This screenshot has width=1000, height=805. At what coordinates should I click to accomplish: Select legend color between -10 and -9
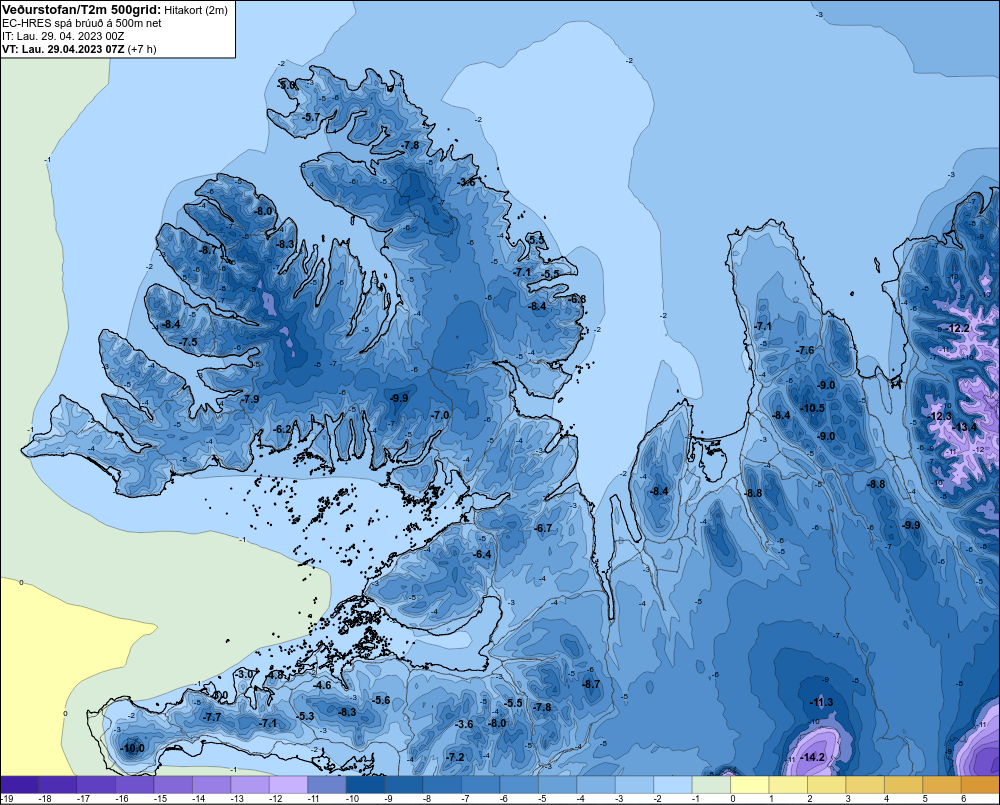click(x=365, y=785)
